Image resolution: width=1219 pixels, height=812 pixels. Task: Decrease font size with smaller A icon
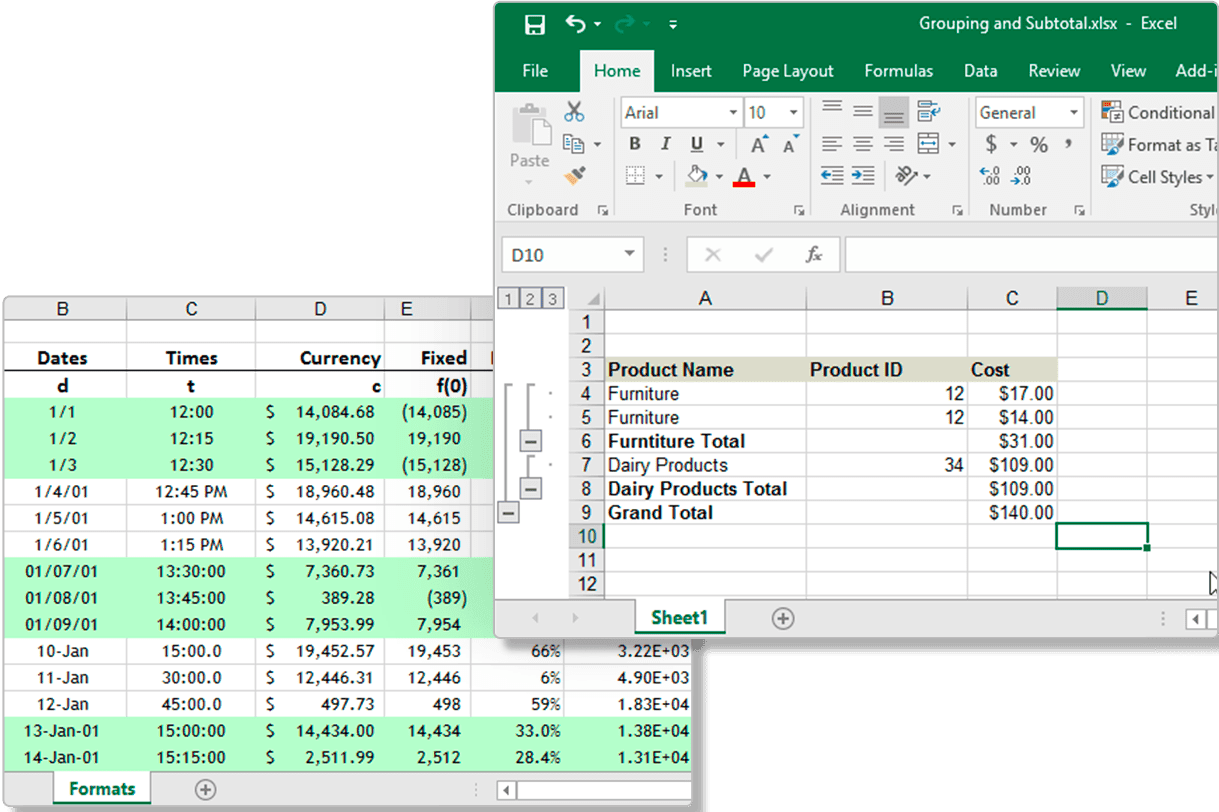pos(790,145)
